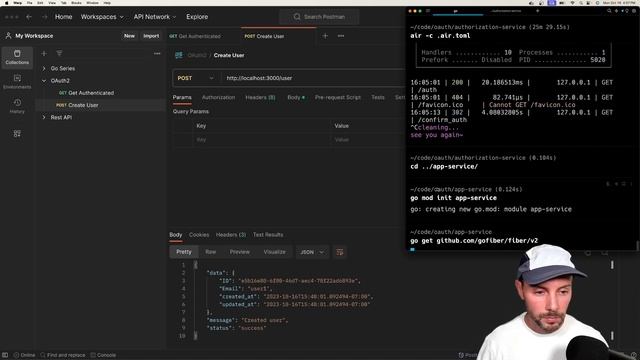Screen dimensions: 640x360
Task: Create a new collection with plus icon
Action: pos(44,53)
